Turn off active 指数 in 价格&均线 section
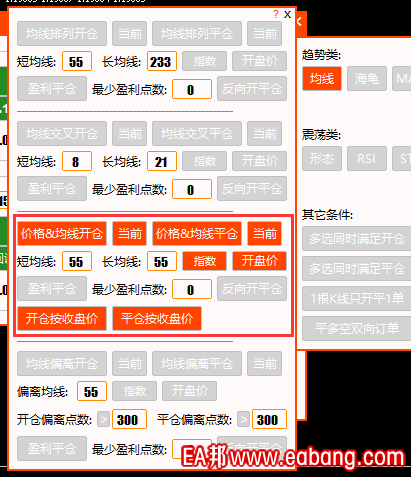The height and width of the screenshot is (477, 411). (204, 261)
